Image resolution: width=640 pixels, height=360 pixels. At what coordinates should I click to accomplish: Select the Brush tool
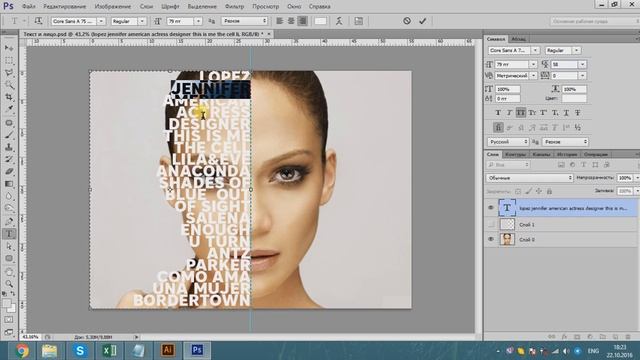click(x=9, y=135)
